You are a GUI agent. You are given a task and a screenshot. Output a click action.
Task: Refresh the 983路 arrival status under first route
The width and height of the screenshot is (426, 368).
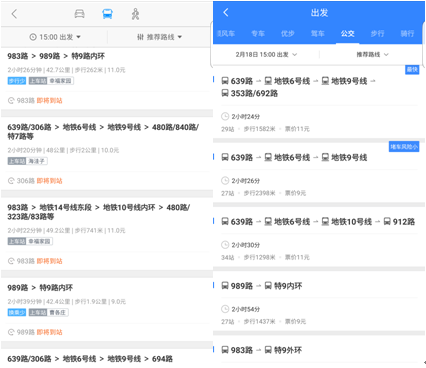pos(11,100)
